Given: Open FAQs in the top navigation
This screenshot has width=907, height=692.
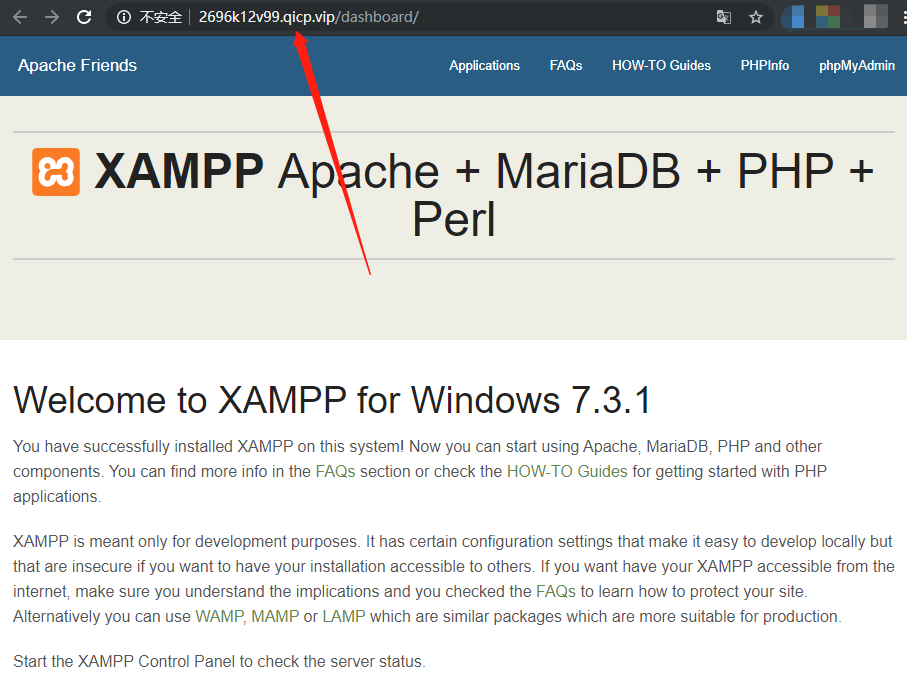Looking at the screenshot, I should [566, 65].
